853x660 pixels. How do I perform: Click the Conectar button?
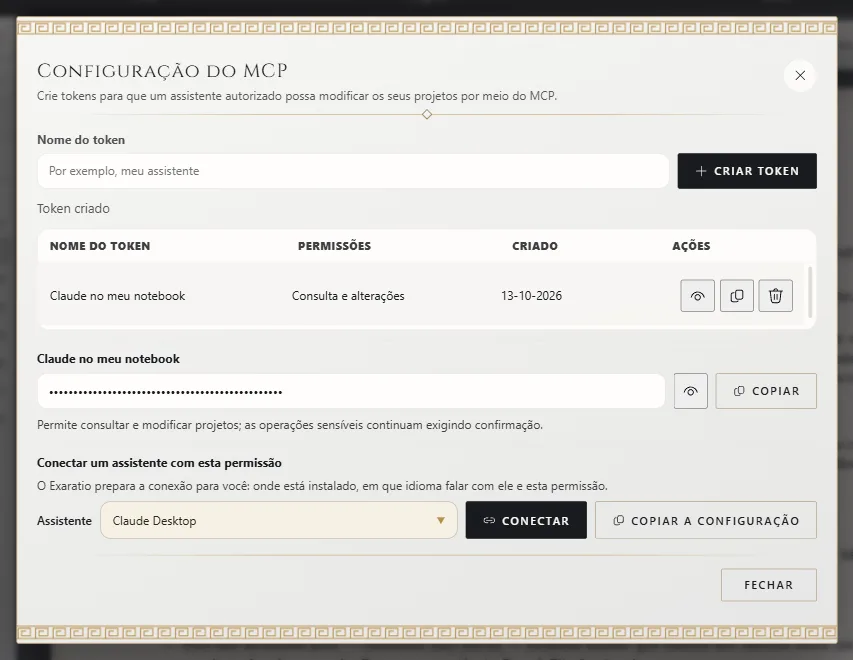[x=526, y=520]
